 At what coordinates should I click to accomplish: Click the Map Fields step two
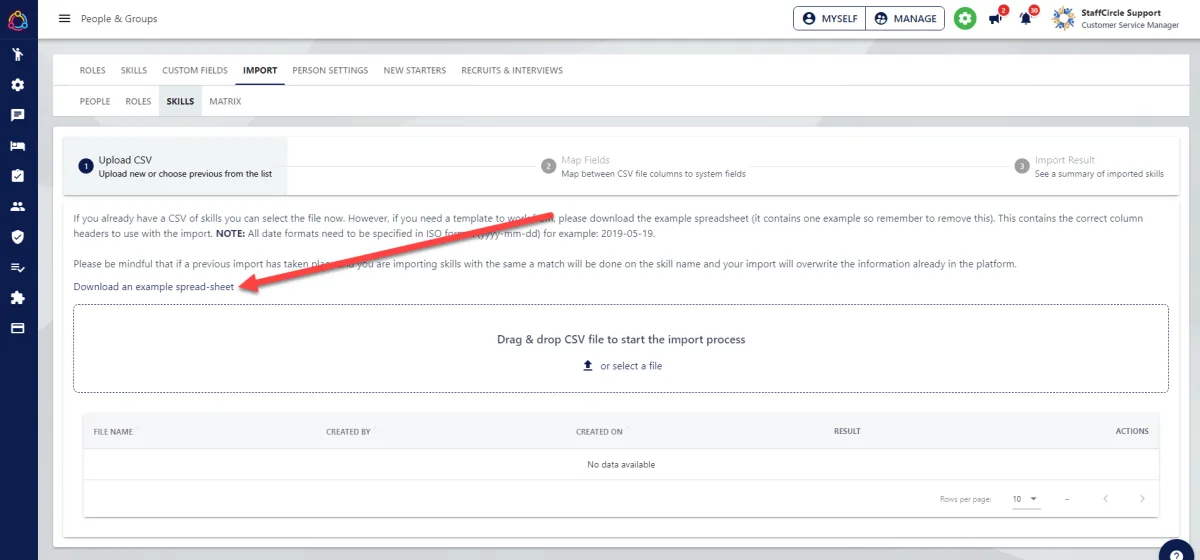(644, 166)
